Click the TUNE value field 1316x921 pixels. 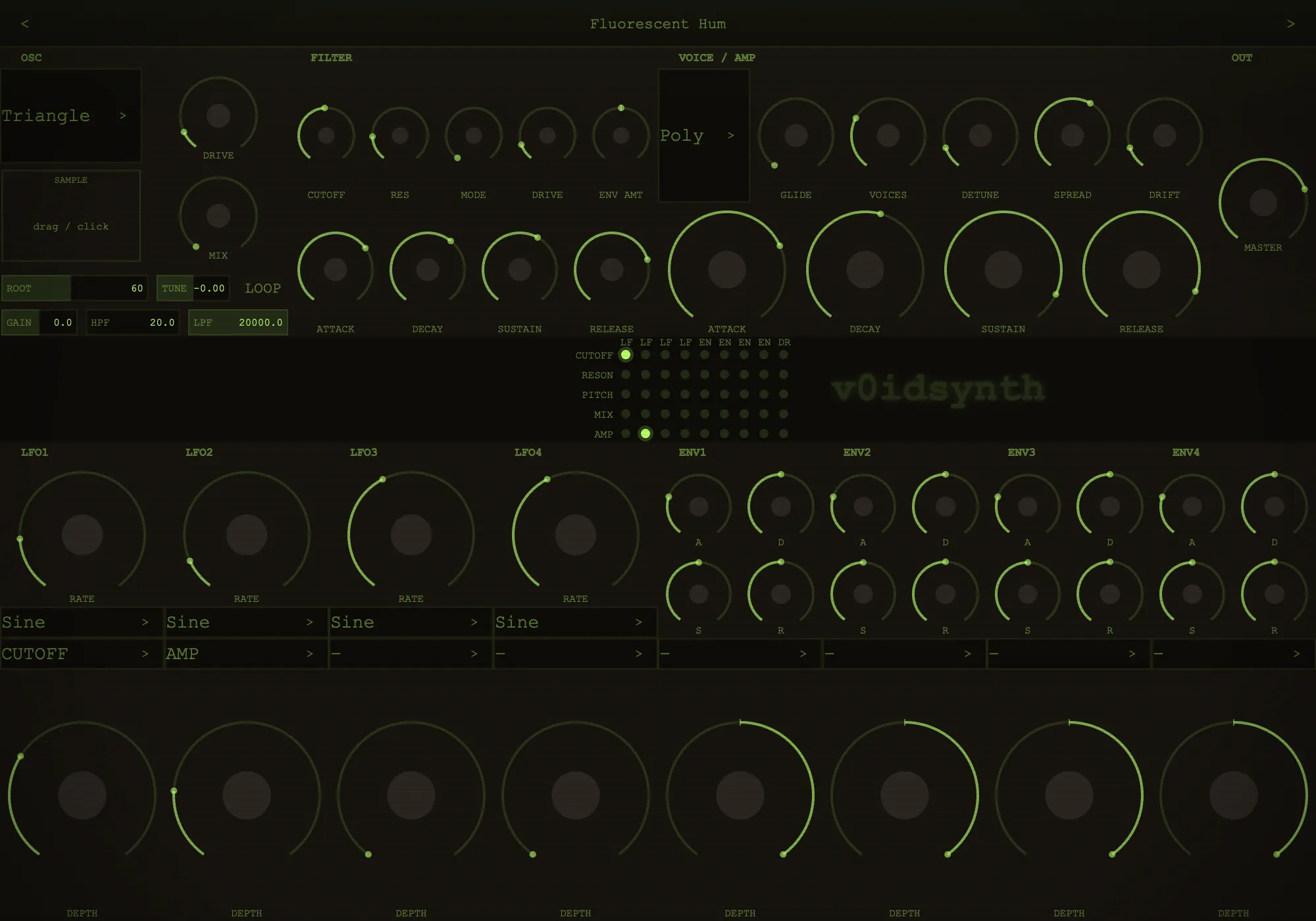193,288
